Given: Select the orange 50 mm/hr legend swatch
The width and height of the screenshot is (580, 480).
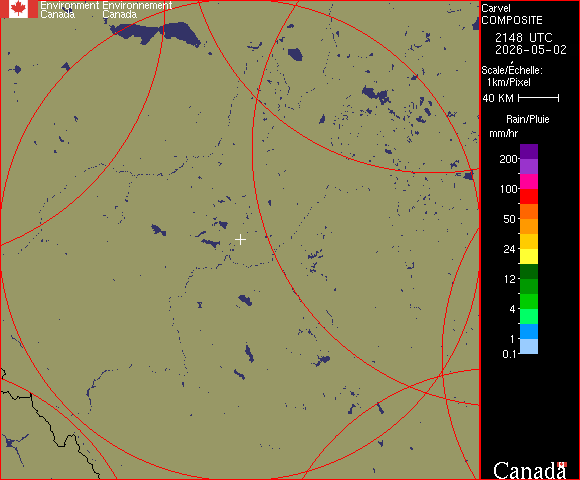Looking at the screenshot, I should (529, 226).
